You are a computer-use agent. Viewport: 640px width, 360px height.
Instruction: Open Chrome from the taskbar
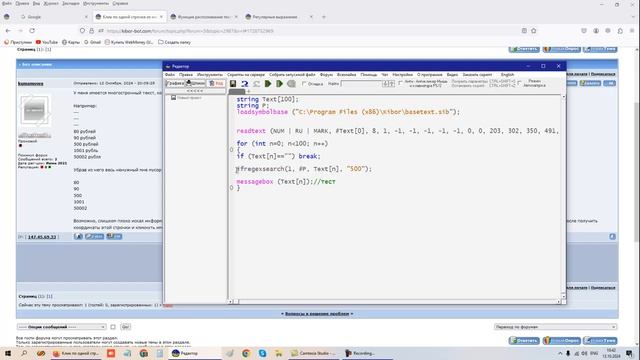pos(246,353)
